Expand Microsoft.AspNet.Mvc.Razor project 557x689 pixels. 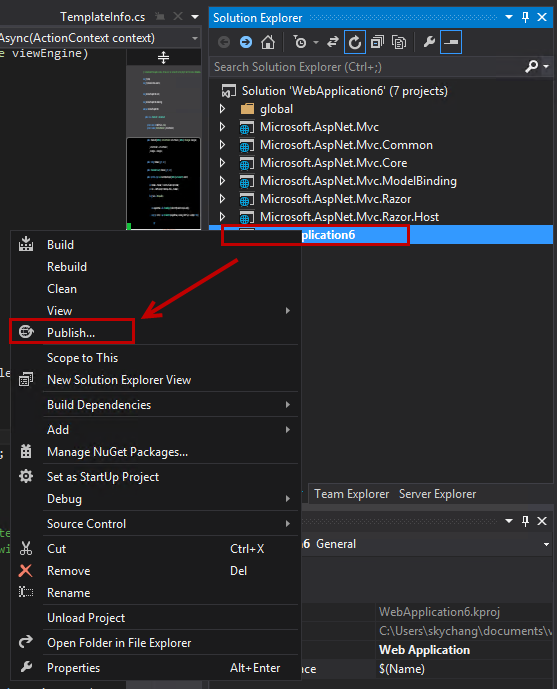[x=222, y=199]
